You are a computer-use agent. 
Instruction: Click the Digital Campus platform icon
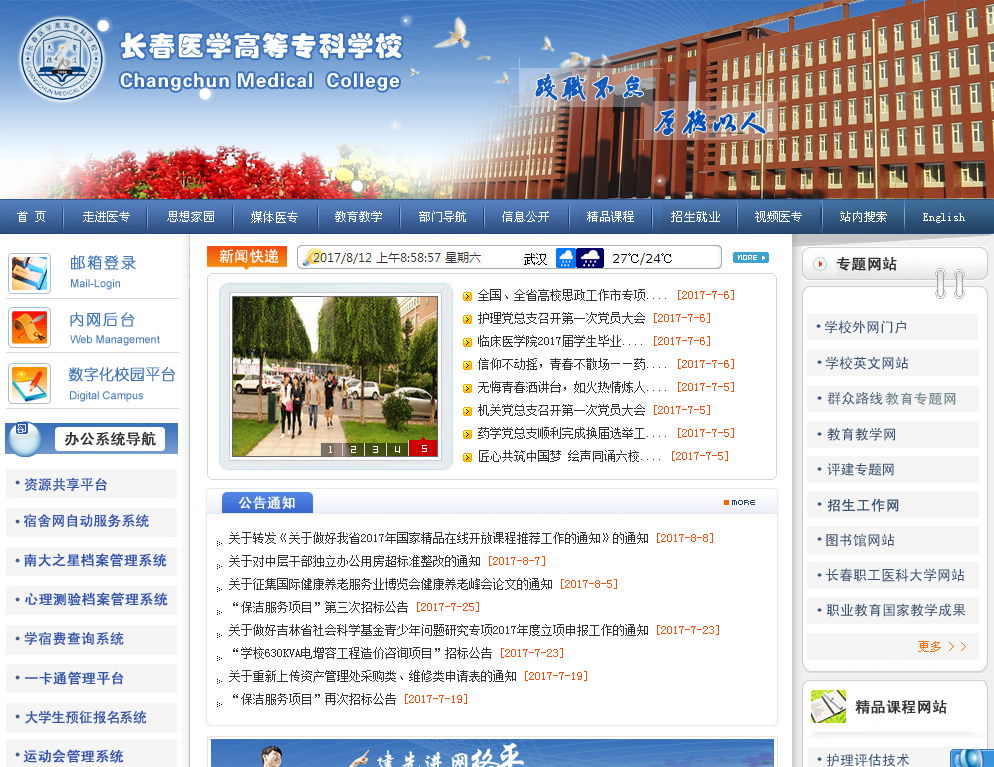point(30,383)
